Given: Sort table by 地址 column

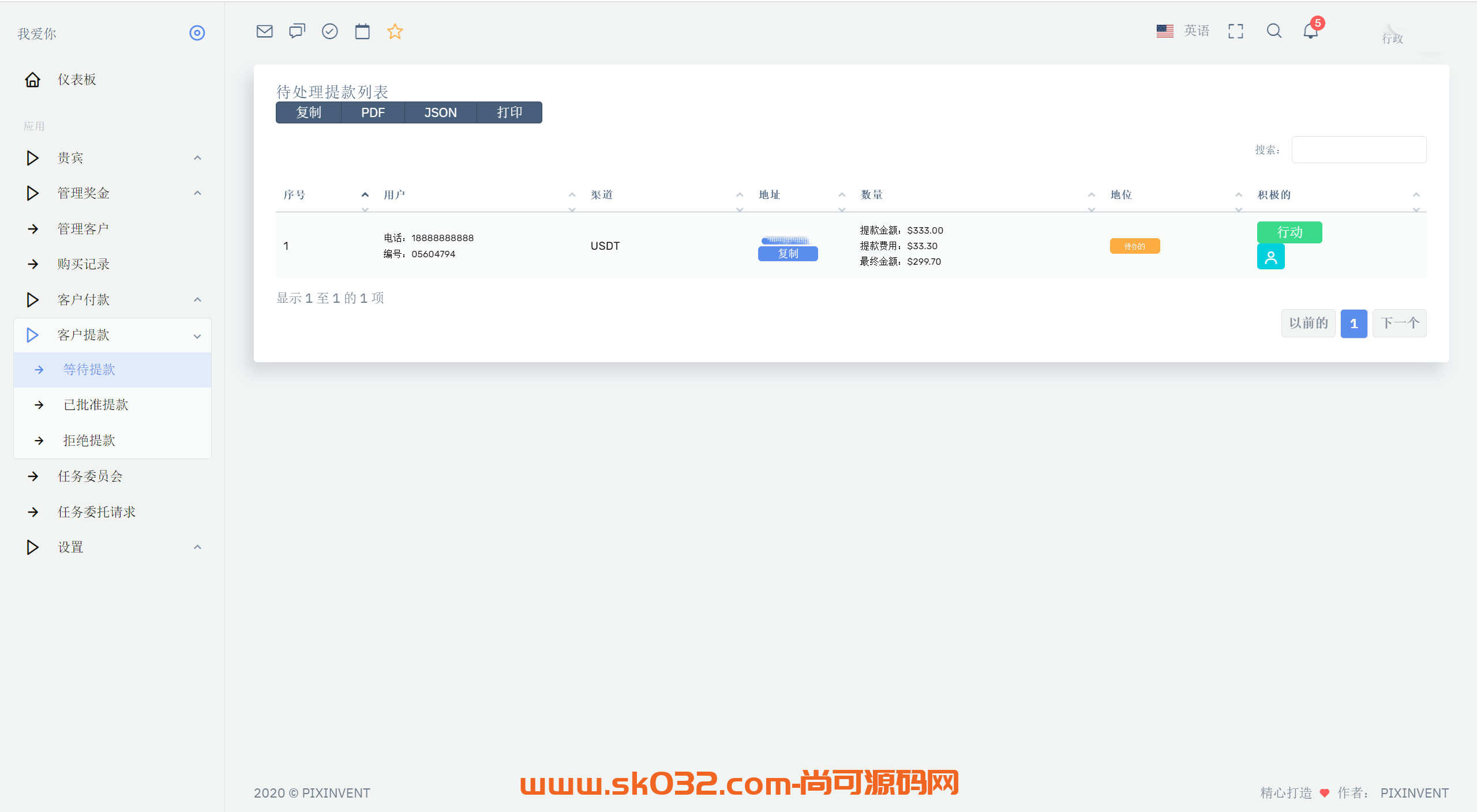Looking at the screenshot, I should click(x=801, y=195).
